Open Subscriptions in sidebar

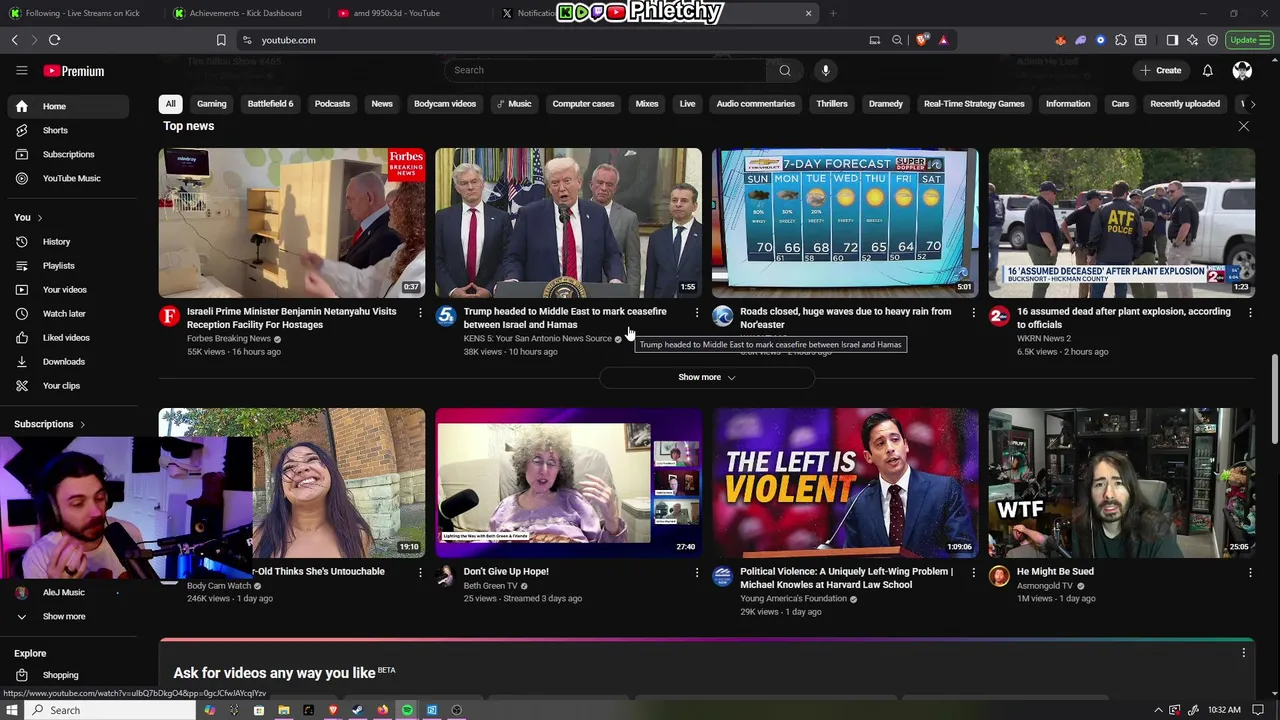pos(68,154)
